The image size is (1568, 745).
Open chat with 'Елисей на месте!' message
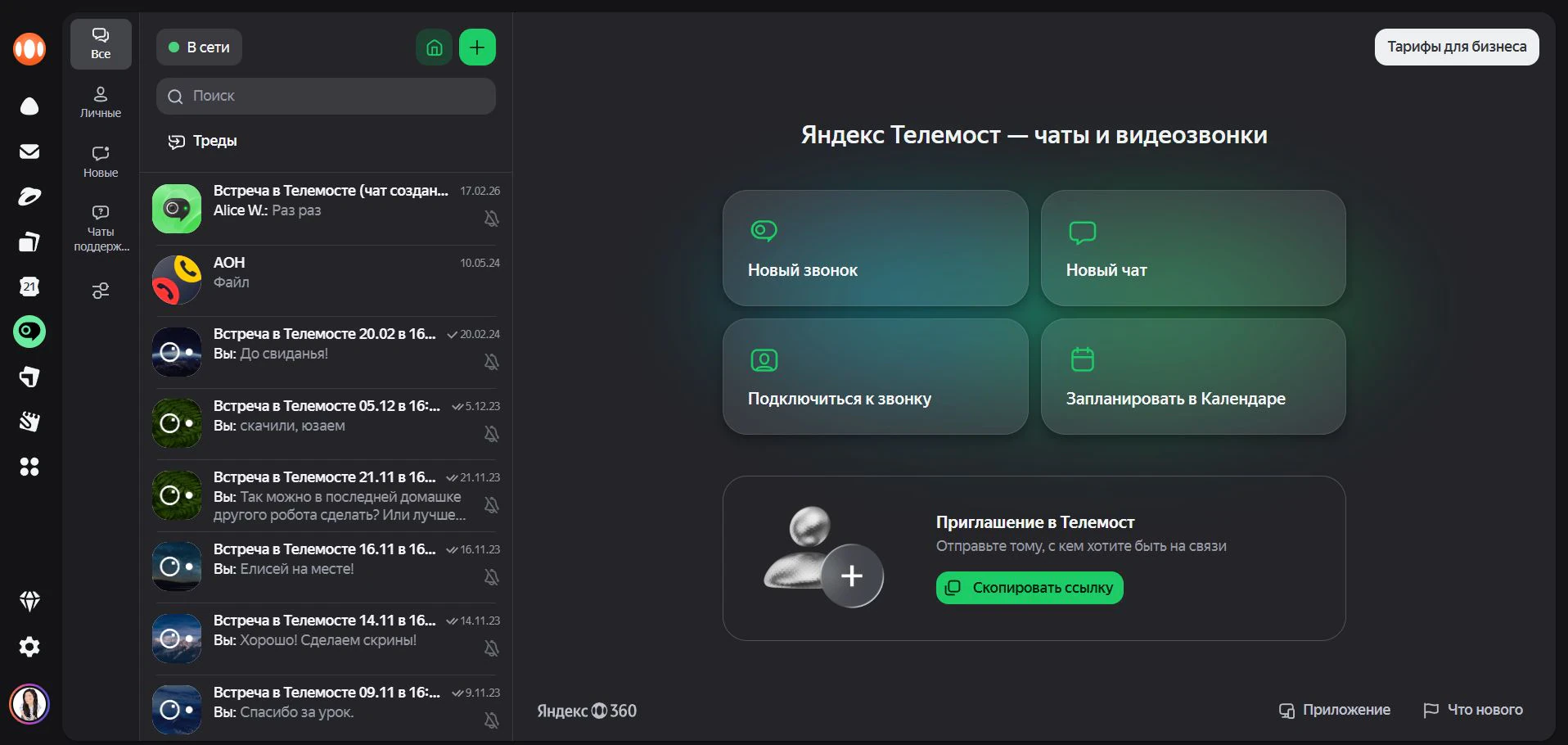point(326,567)
